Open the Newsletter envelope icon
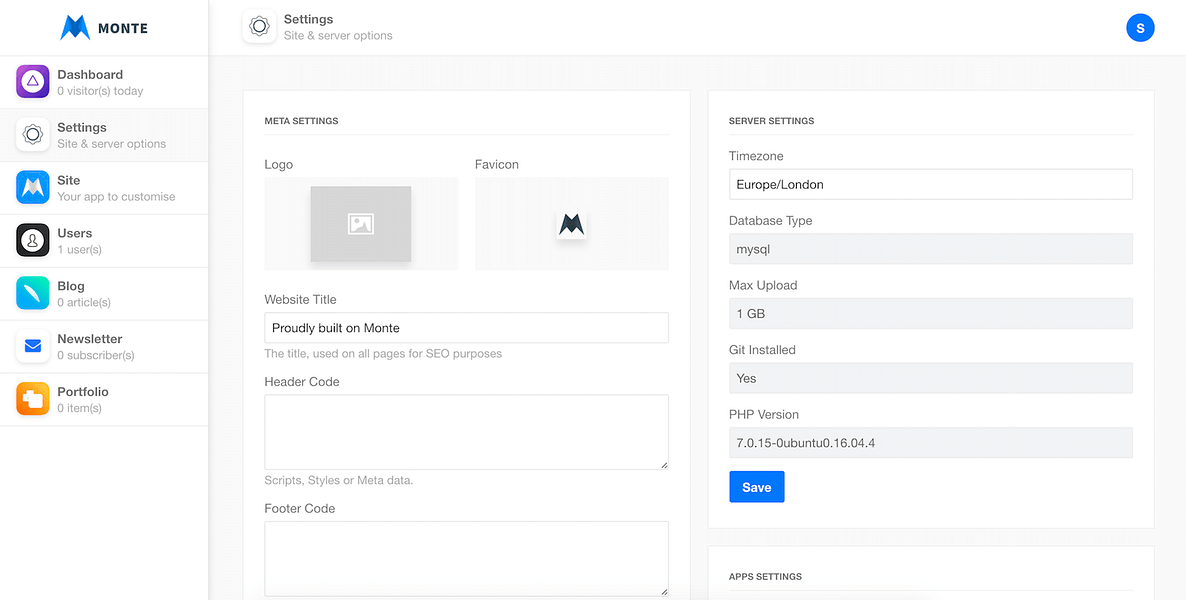 click(x=33, y=347)
